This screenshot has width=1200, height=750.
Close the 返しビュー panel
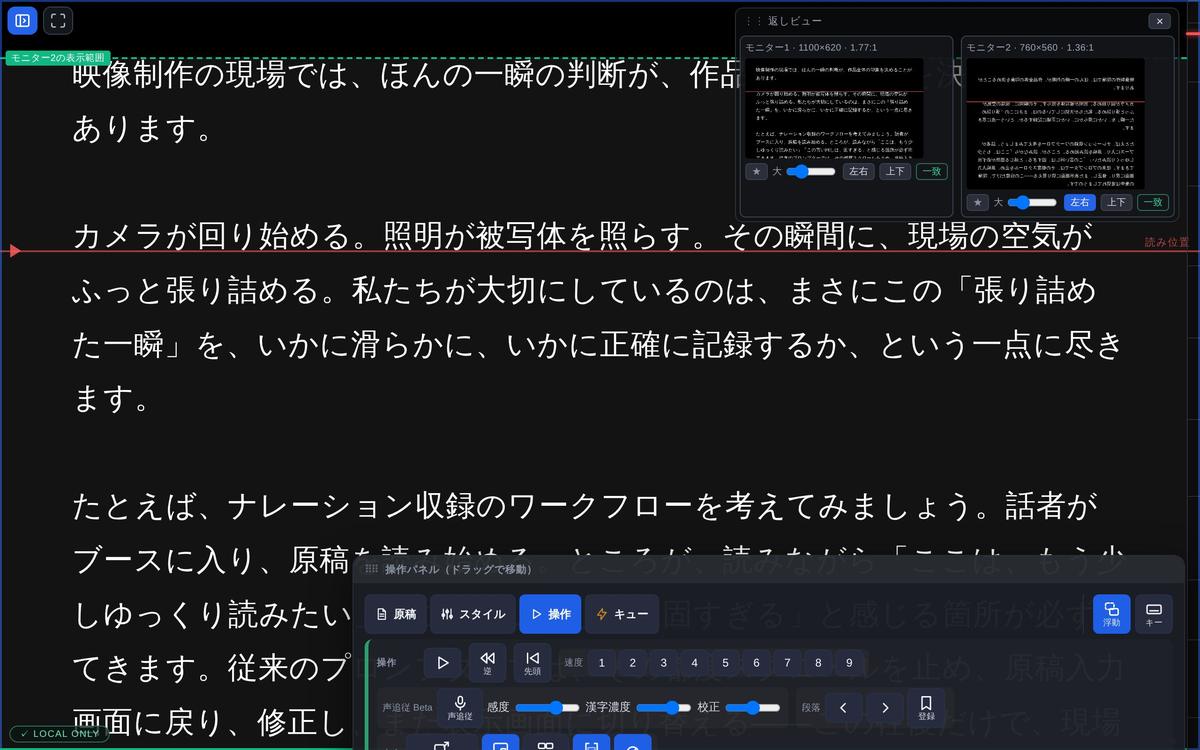(1159, 21)
